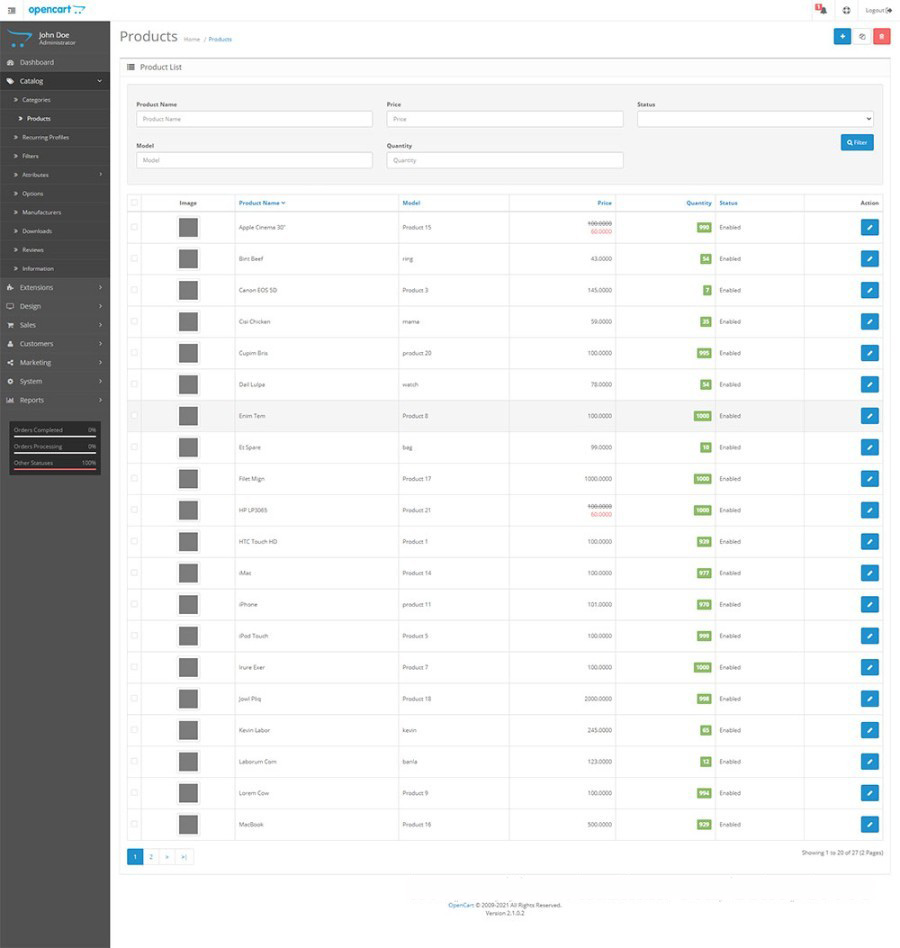Image resolution: width=900 pixels, height=948 pixels.
Task: Check the select-all checkbox in table header
Action: (134, 203)
